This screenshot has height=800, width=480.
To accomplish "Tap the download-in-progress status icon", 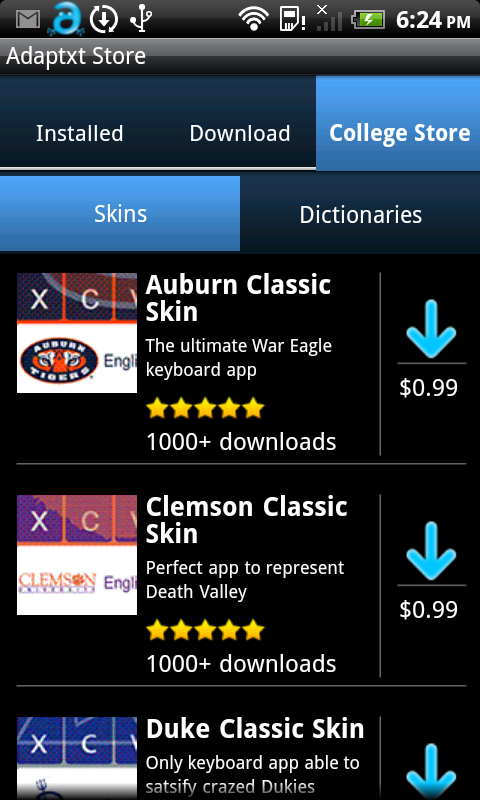I will tap(104, 20).
